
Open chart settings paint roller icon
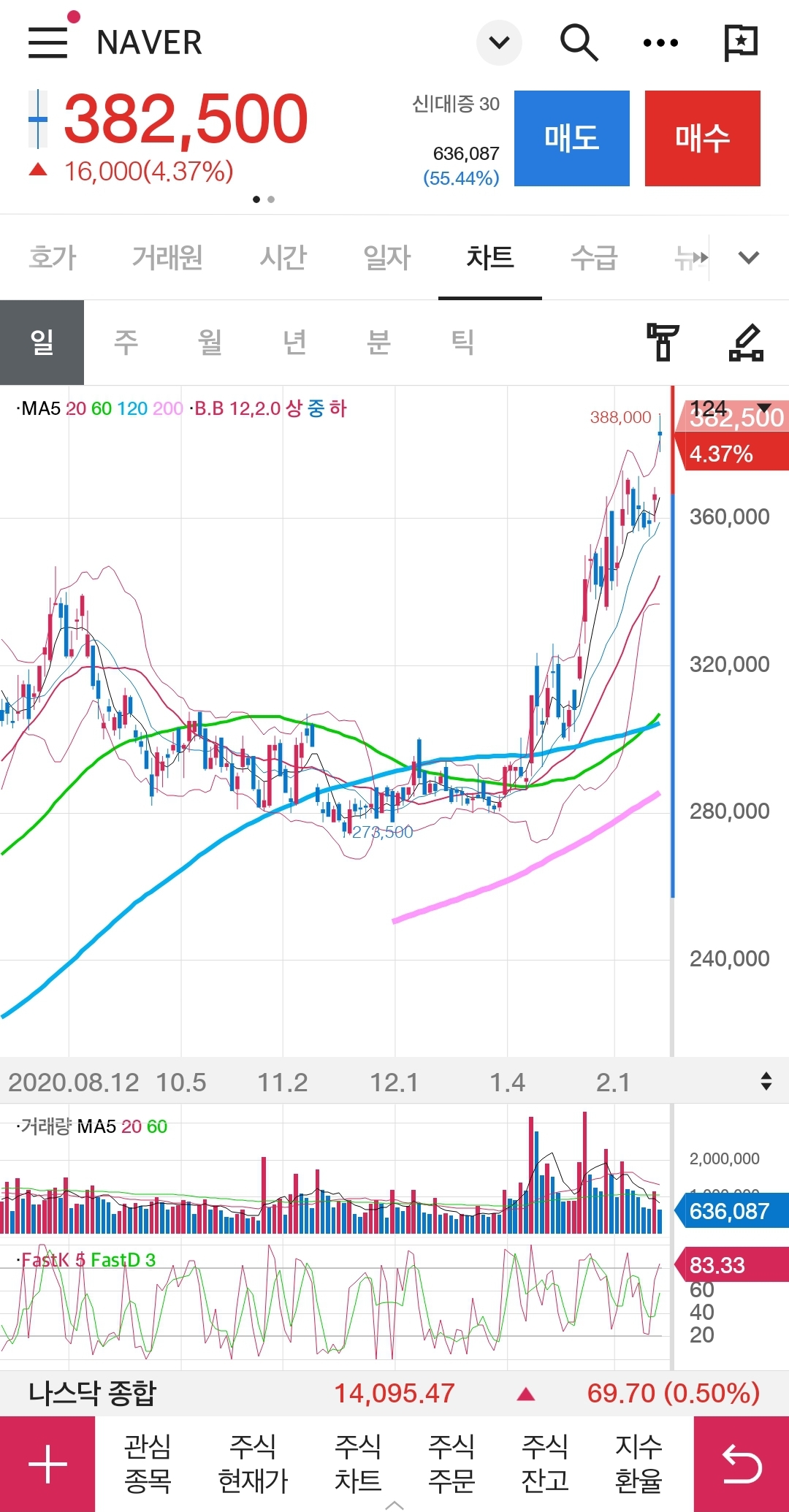663,342
